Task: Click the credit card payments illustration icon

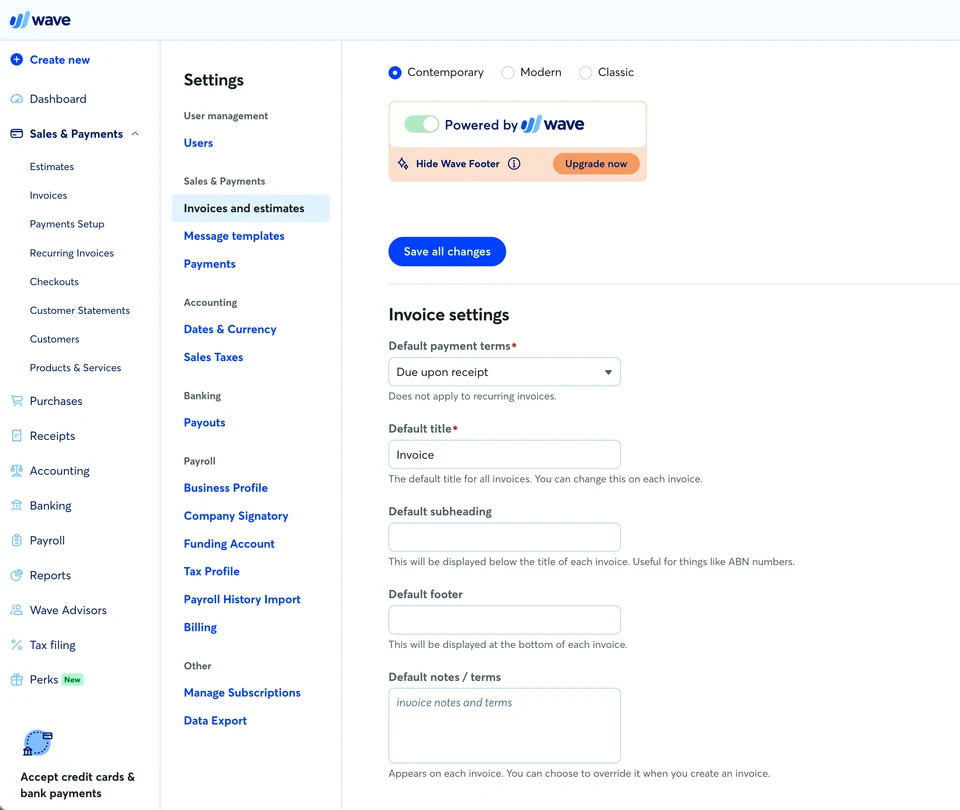Action: coord(38,743)
